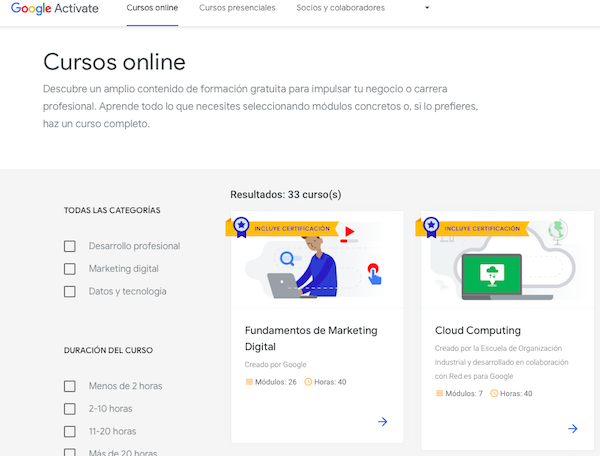The image size is (600, 456).
Task: Check the Marketing digital category
Action: click(x=70, y=269)
